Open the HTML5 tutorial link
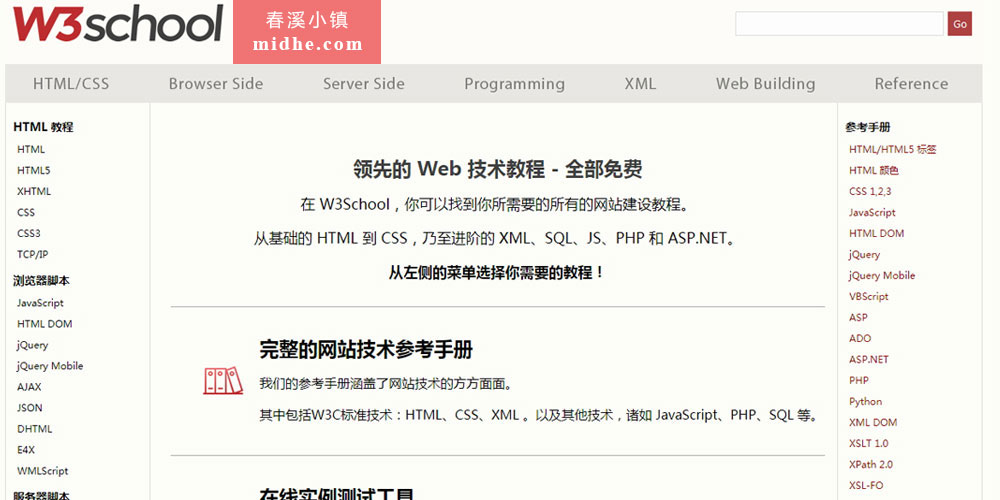1000x500 pixels. (x=33, y=170)
